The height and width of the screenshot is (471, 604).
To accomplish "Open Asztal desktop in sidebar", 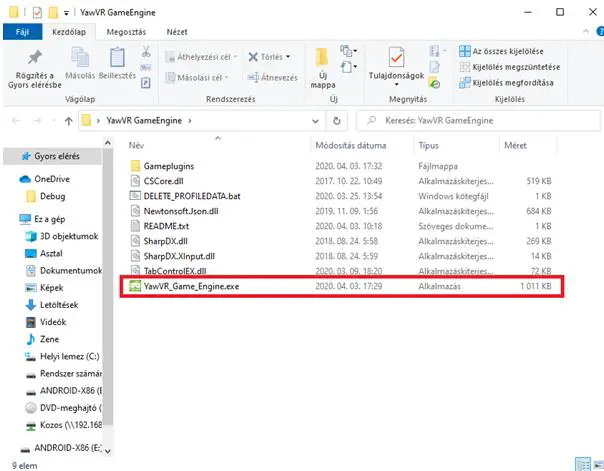I will pos(51,253).
